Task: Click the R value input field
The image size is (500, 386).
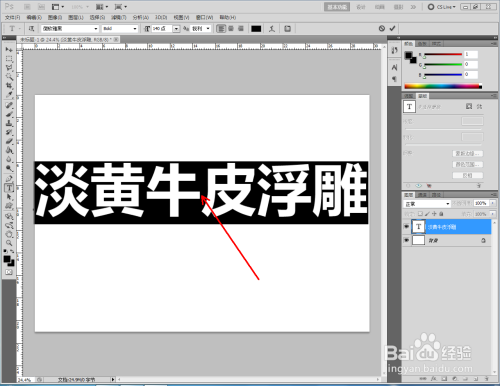Action: (471, 54)
